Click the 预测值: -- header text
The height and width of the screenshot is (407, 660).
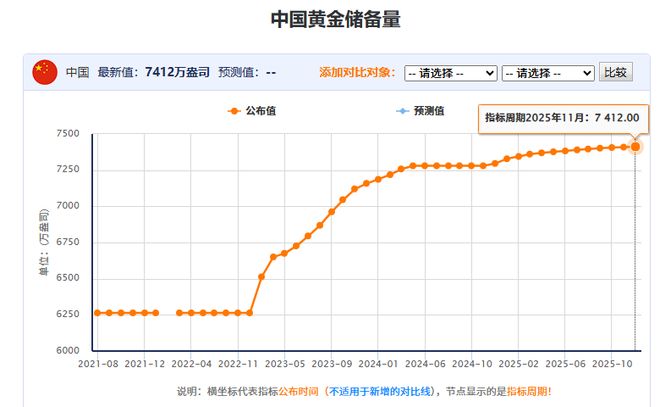click(247, 72)
